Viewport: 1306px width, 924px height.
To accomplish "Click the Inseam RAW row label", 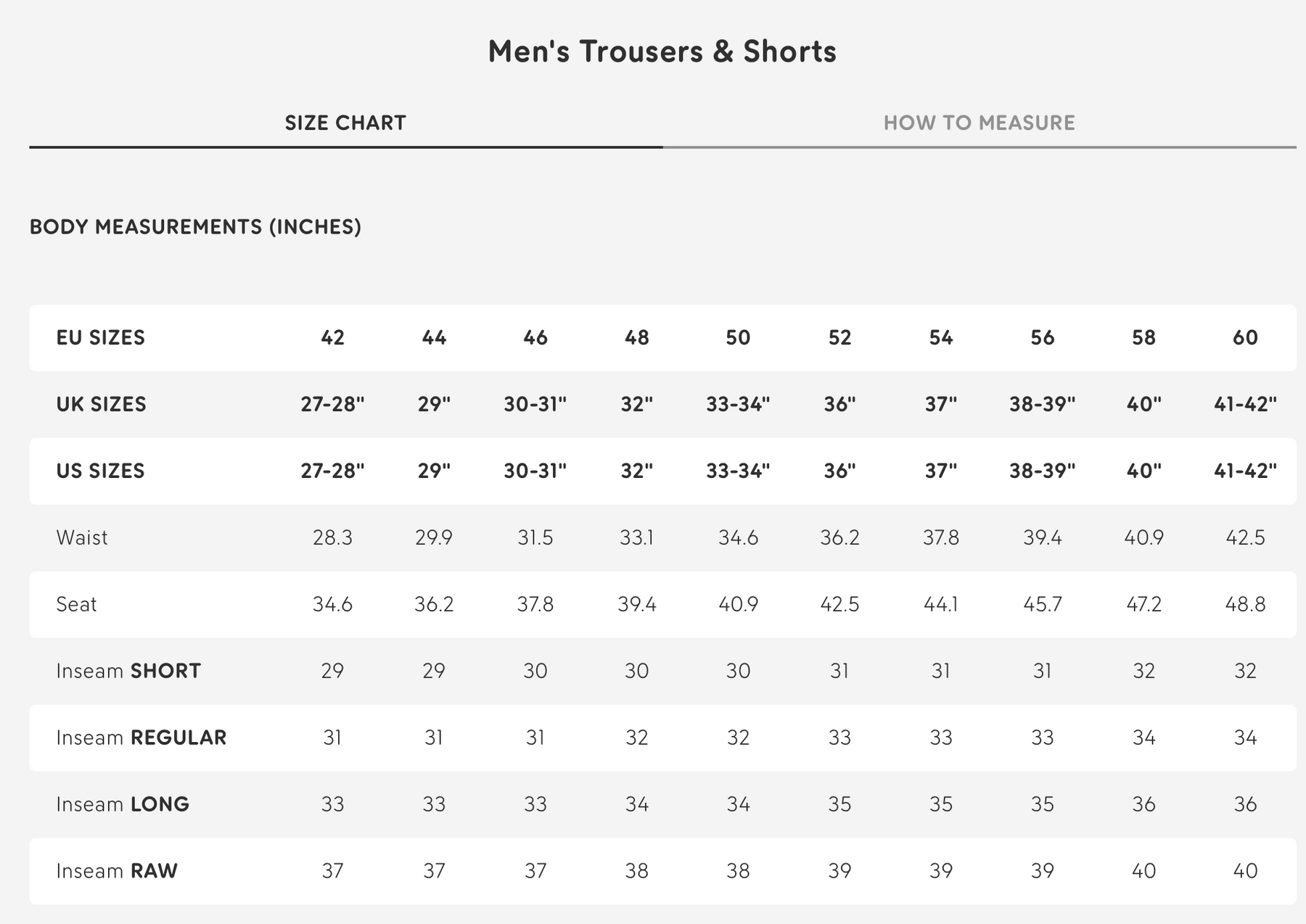I will coord(117,872).
